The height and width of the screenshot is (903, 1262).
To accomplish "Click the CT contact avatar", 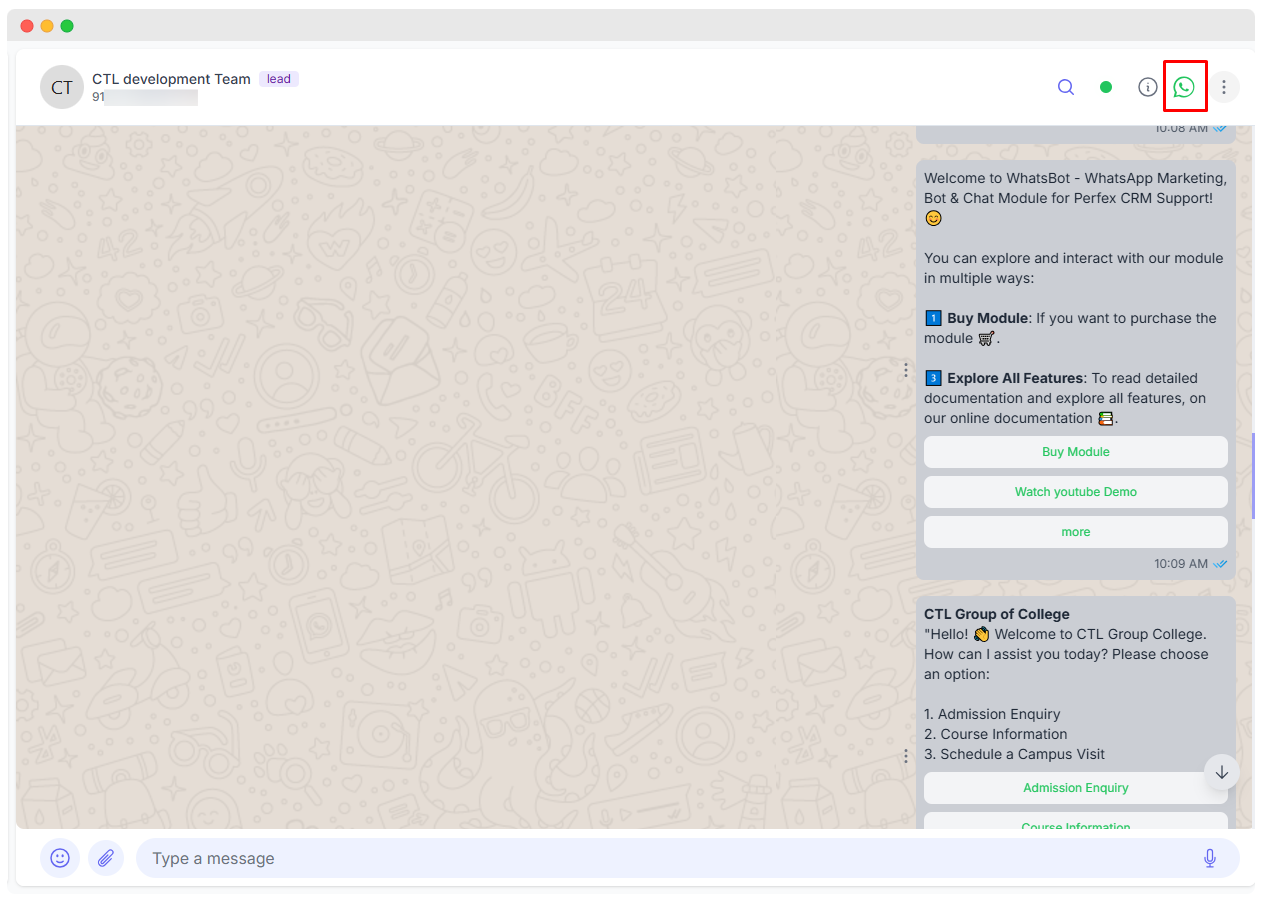I will coord(62,87).
